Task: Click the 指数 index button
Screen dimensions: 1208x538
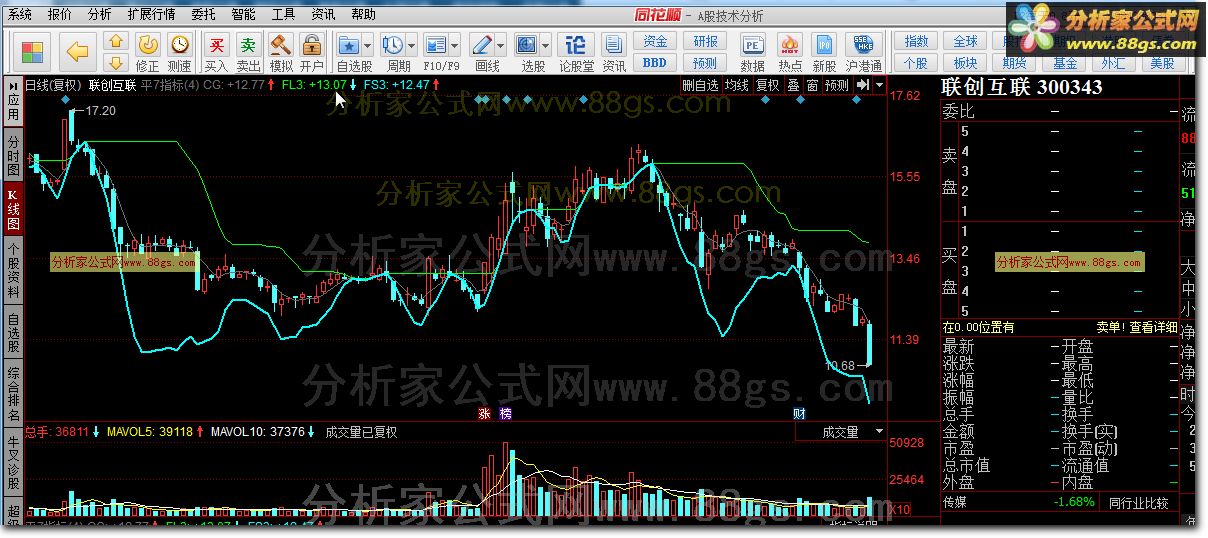Action: [x=916, y=41]
